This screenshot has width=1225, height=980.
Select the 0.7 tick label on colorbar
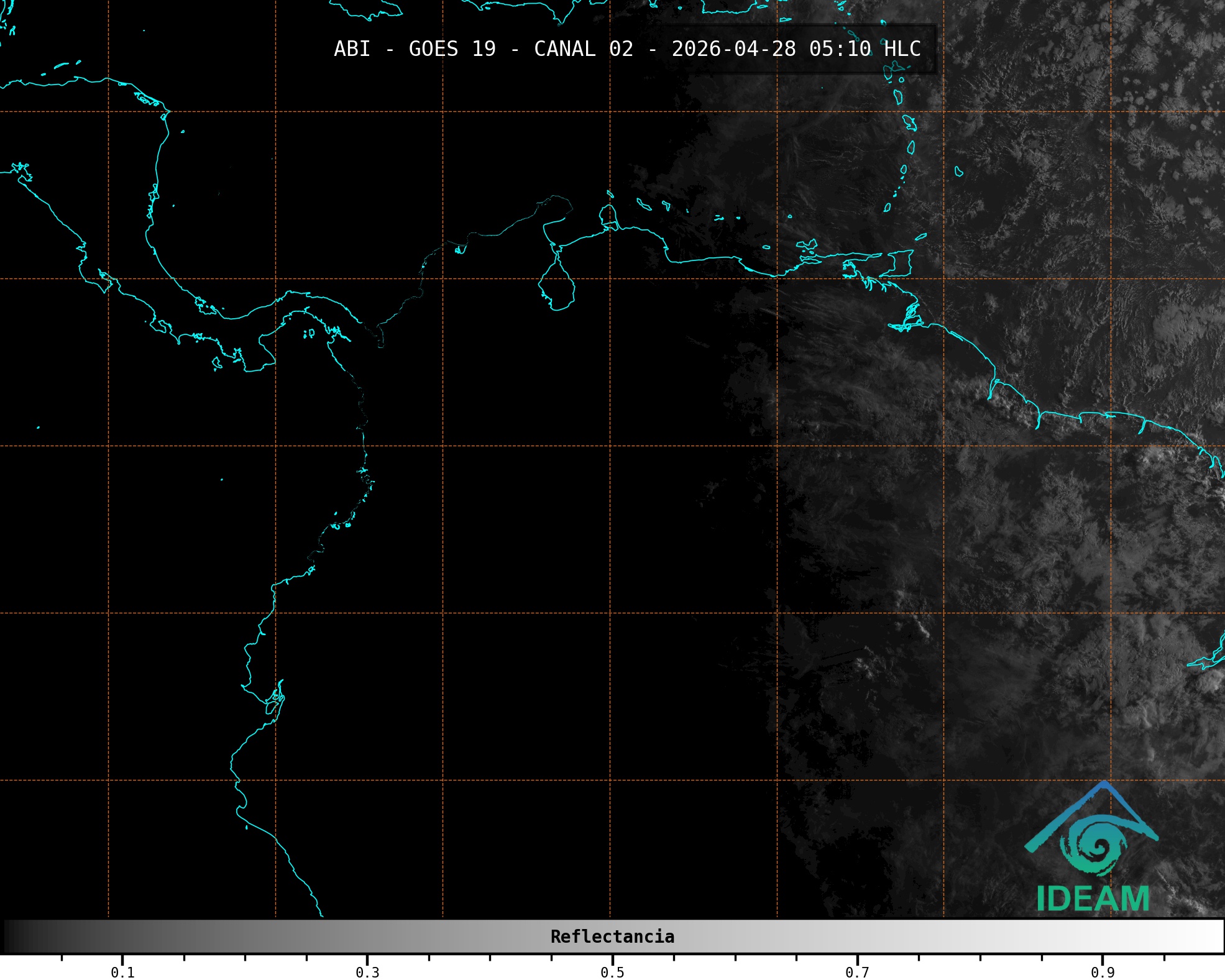point(857,972)
